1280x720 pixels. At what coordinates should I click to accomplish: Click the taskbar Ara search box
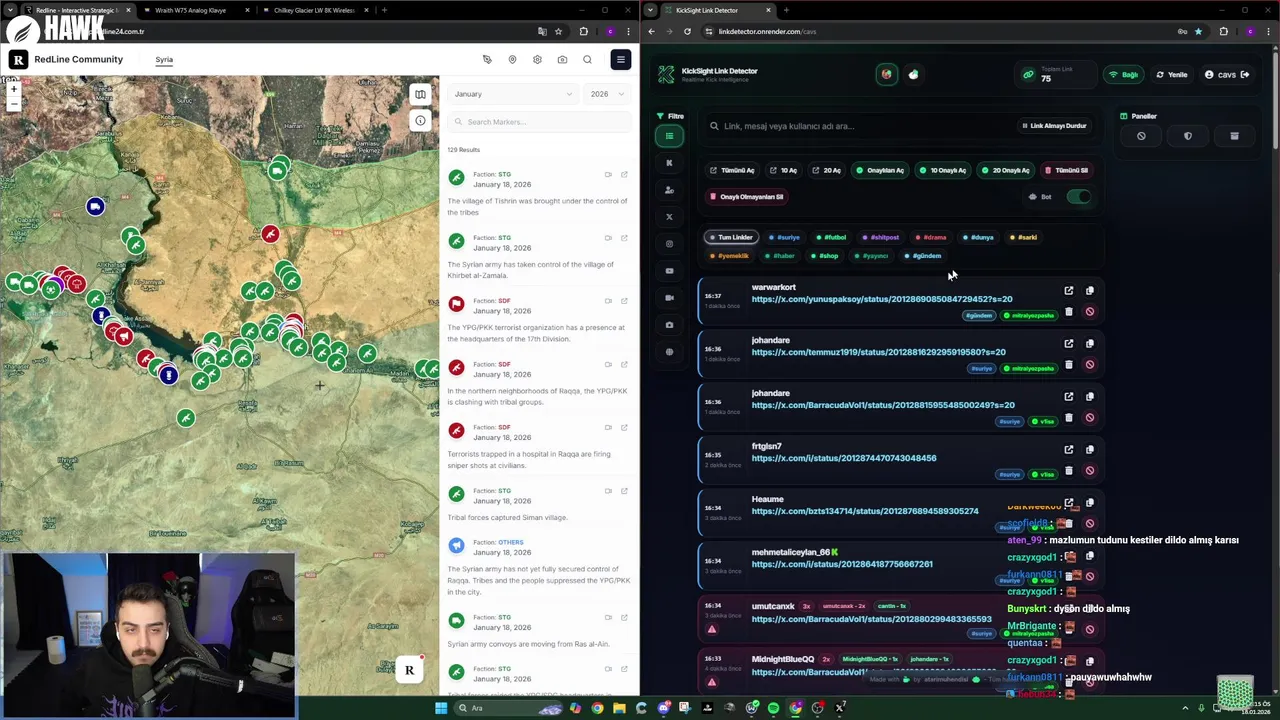point(510,708)
